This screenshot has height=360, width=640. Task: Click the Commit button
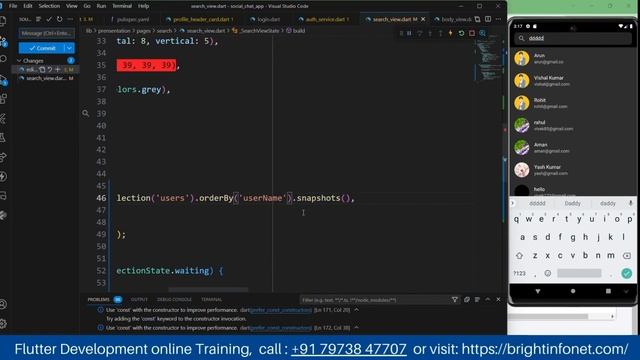[42, 48]
